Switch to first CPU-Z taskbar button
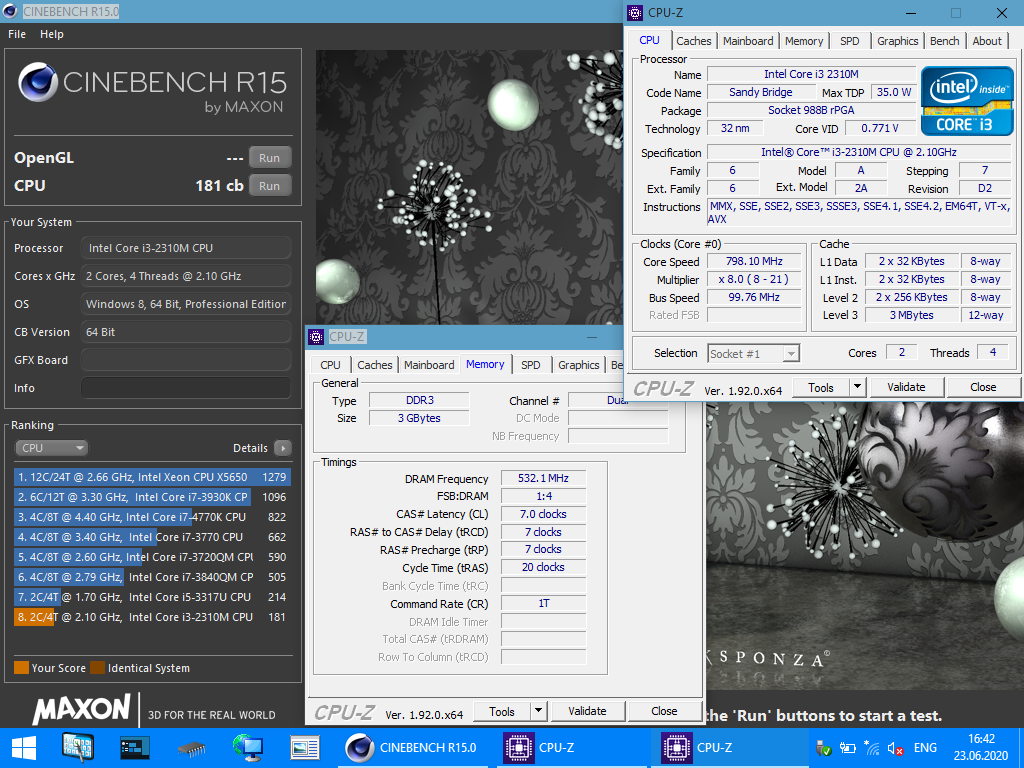The height and width of the screenshot is (768, 1024). (569, 748)
